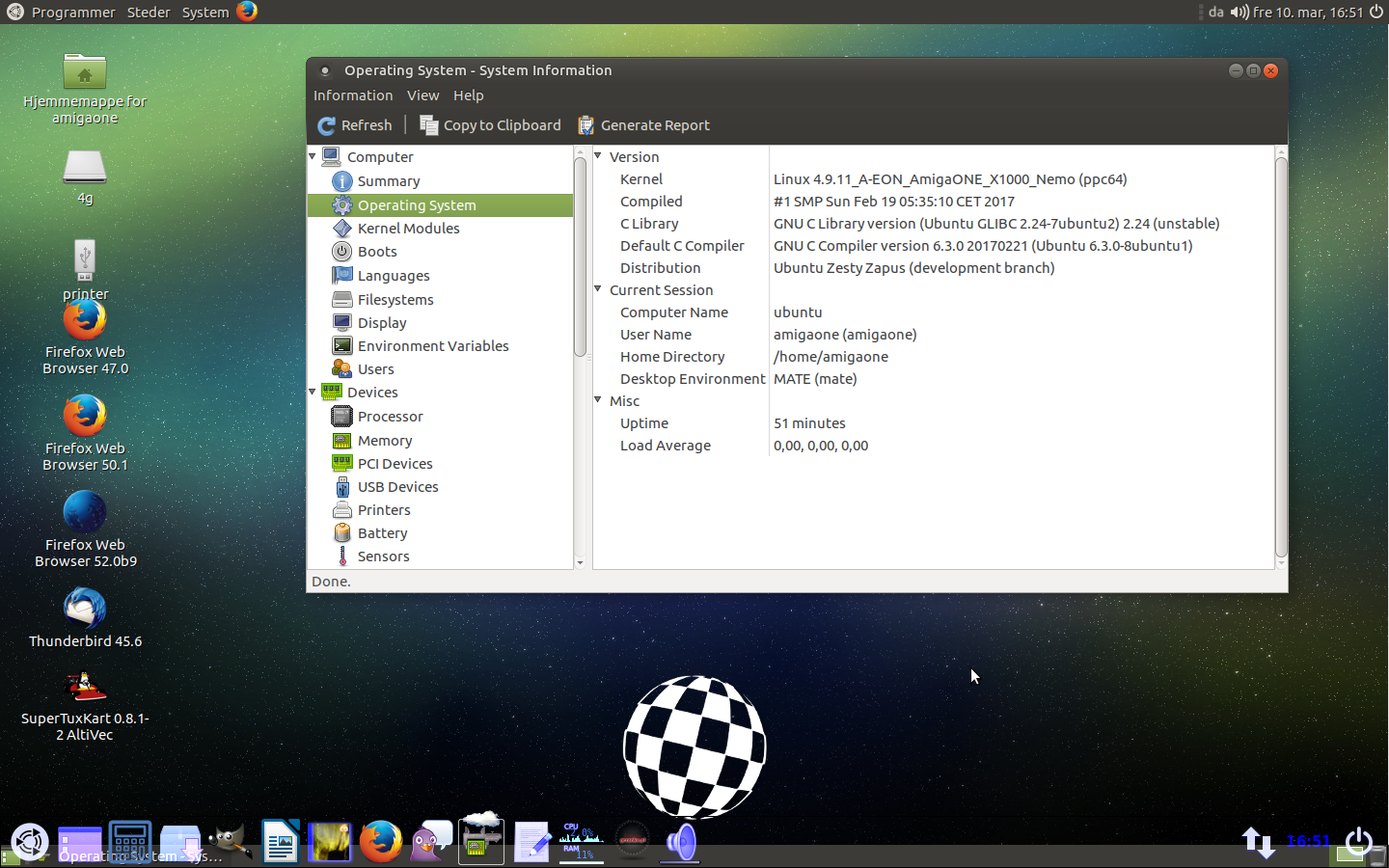Collapse the Devices tree category
Image resolution: width=1389 pixels, height=868 pixels.
(x=313, y=392)
